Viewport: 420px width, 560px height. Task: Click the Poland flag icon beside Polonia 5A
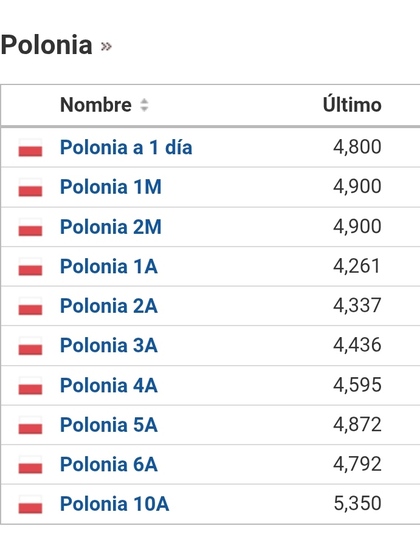[x=30, y=425]
